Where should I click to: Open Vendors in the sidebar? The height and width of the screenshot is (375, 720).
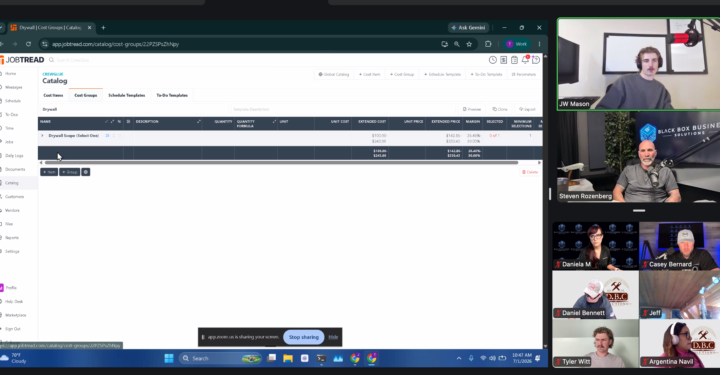(x=12, y=210)
